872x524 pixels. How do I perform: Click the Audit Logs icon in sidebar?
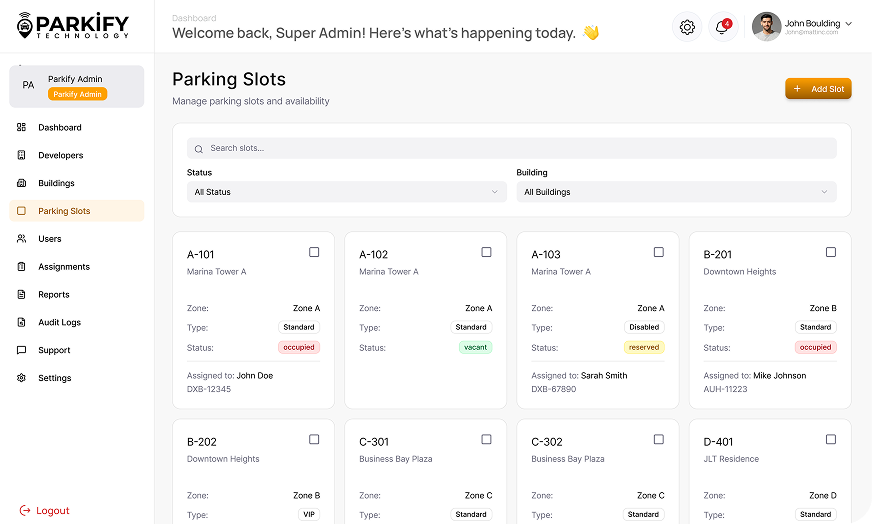(21, 323)
